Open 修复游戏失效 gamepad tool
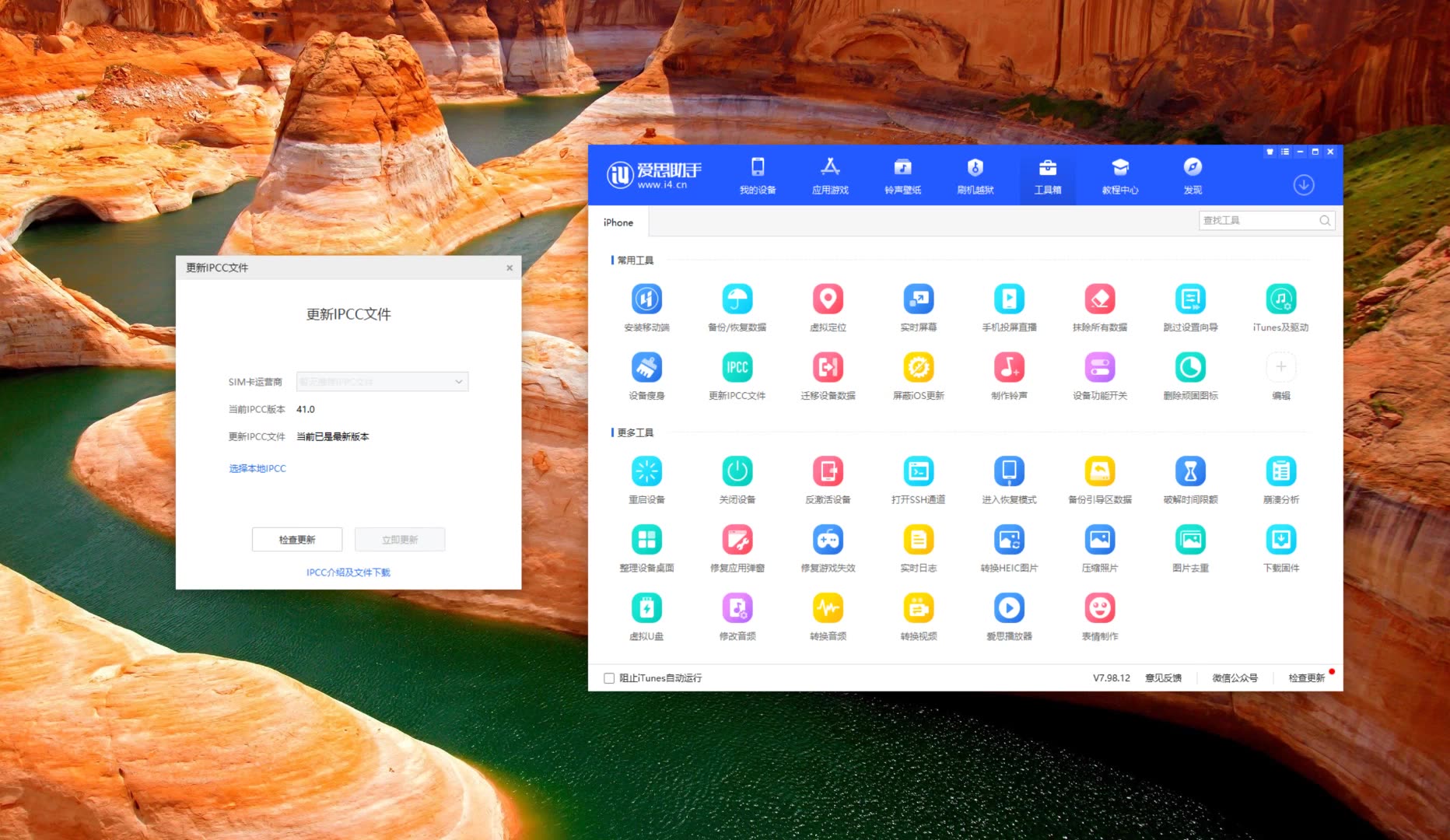1450x840 pixels. coord(828,540)
